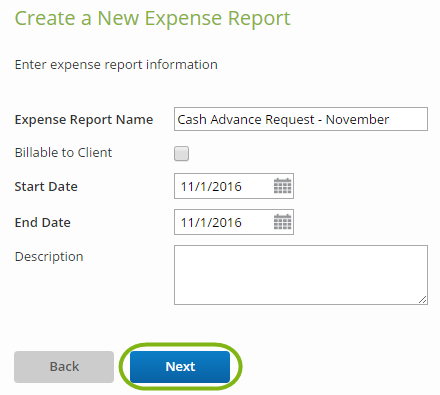
Task: Click the Create a New Expense Report heading
Action: (x=153, y=19)
